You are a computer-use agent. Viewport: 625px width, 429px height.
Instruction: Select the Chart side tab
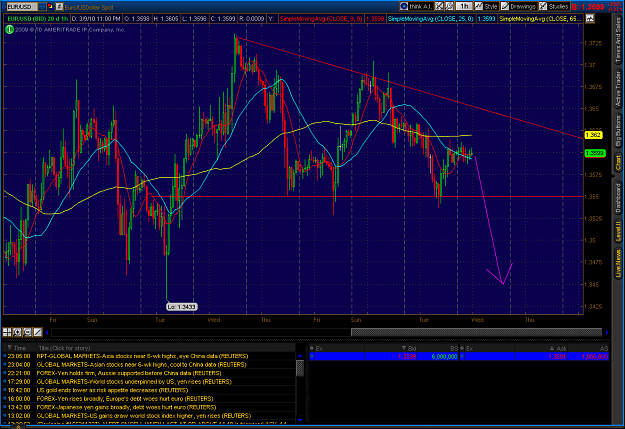[618, 163]
